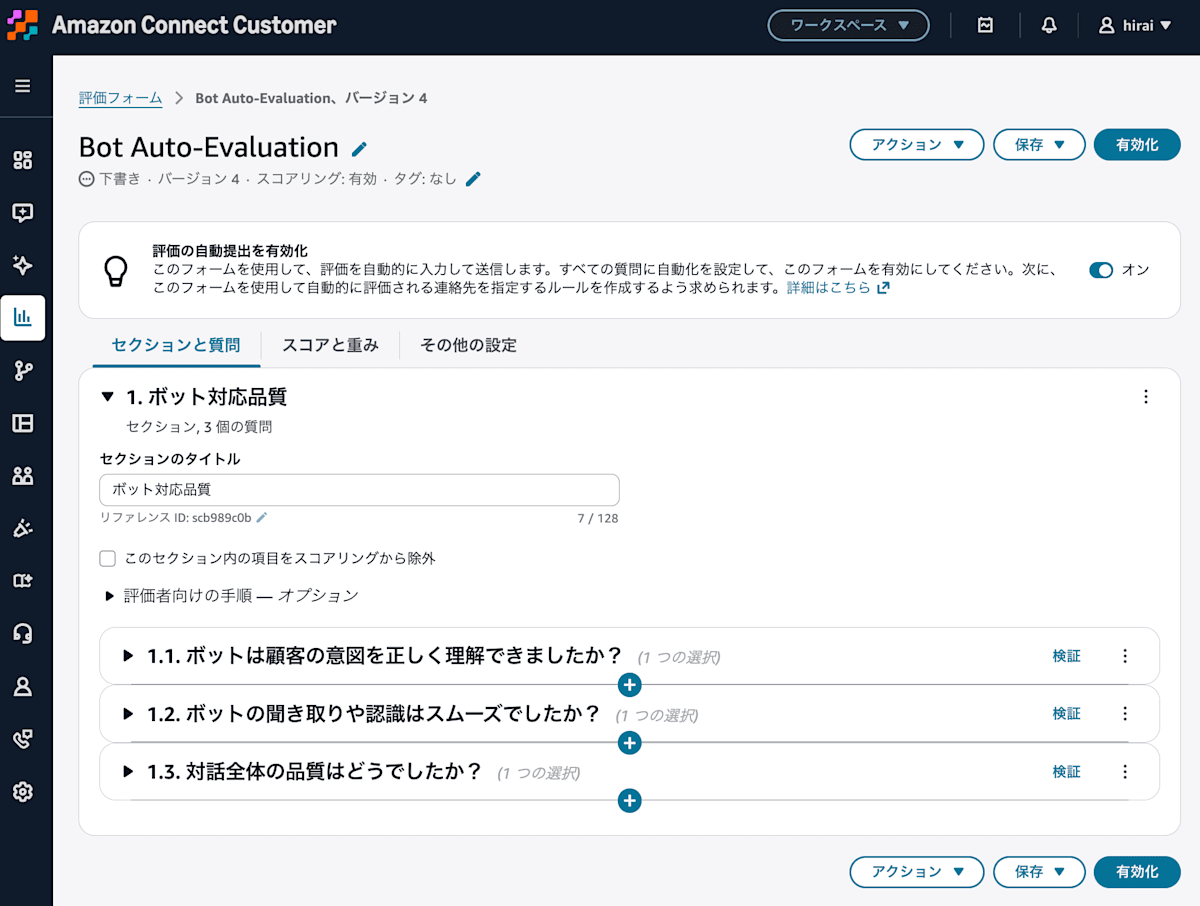Open the users group icon in sidebar

point(22,476)
